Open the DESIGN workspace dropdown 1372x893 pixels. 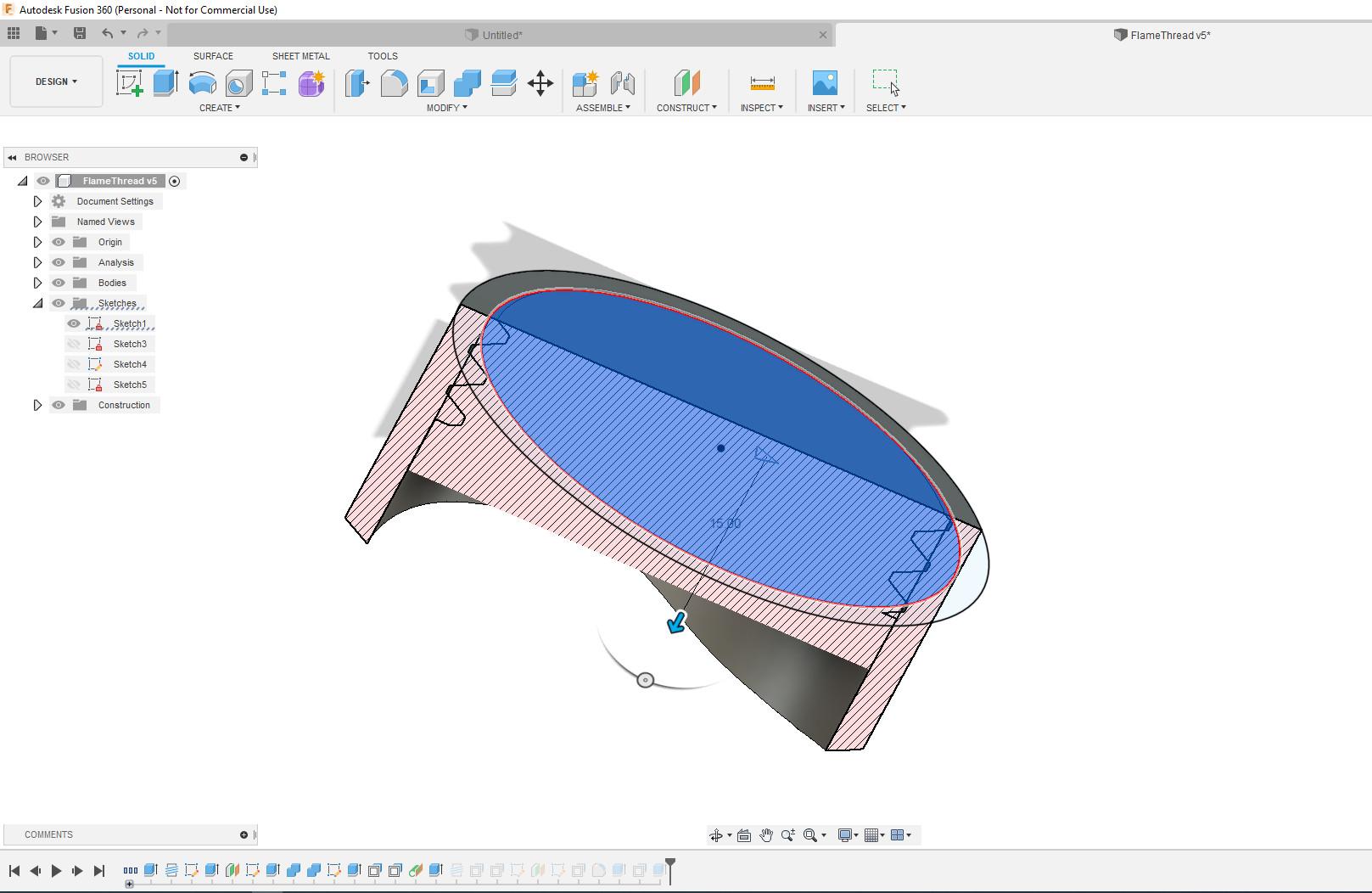(56, 81)
